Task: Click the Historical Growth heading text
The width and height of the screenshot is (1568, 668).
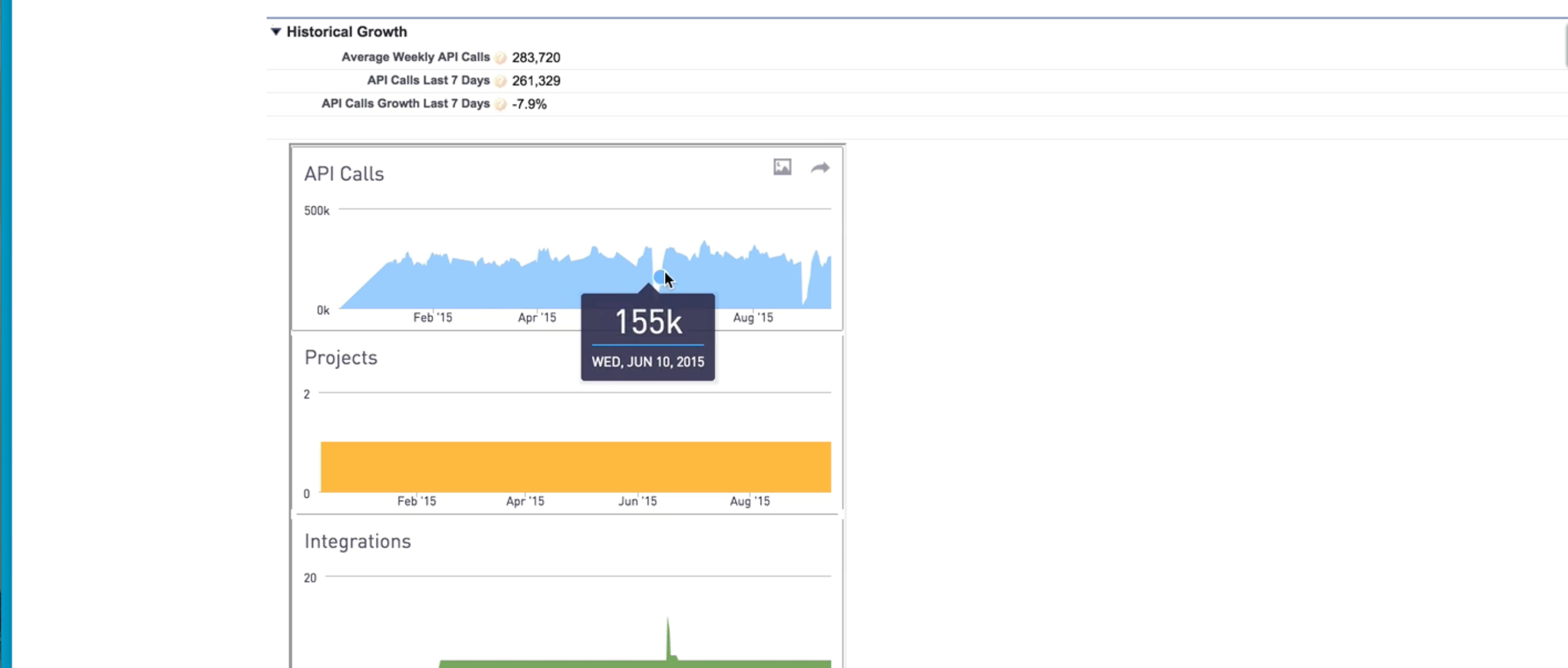Action: point(346,32)
